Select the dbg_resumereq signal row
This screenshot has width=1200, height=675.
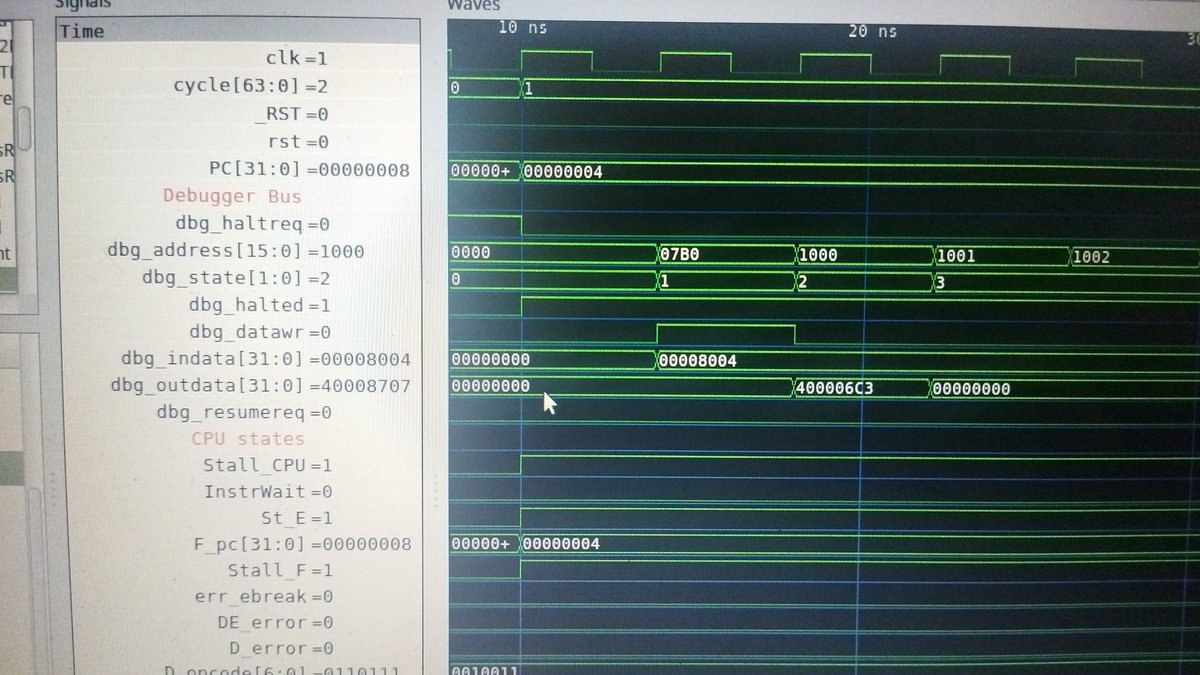coord(244,412)
